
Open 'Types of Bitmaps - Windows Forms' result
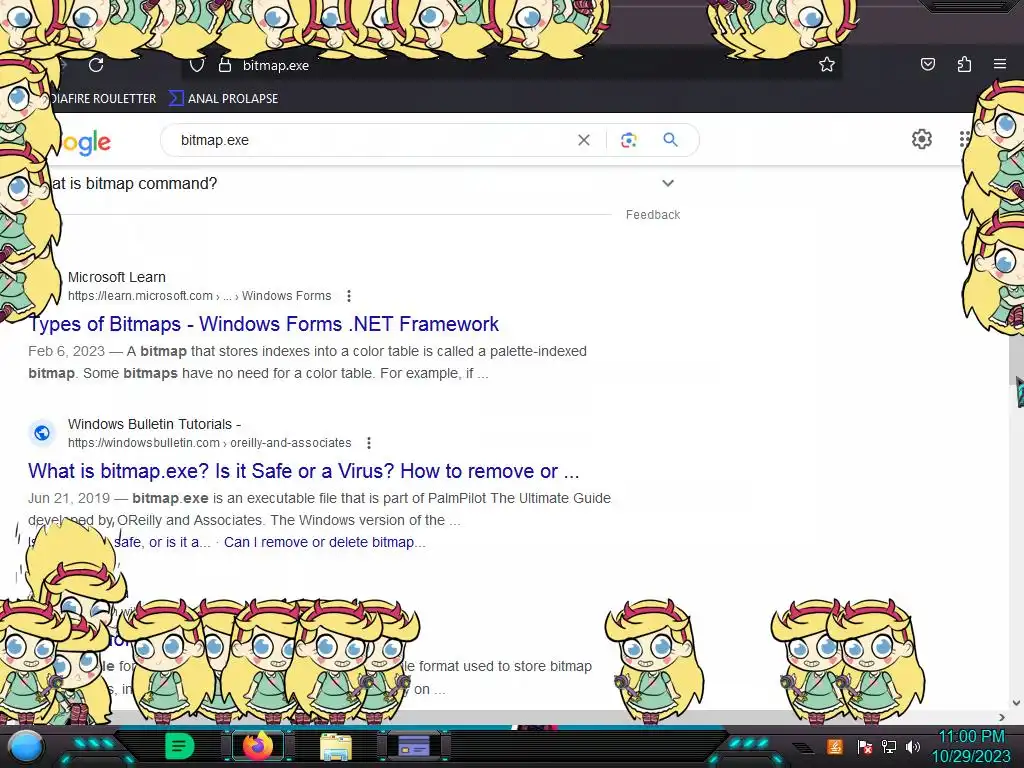(x=264, y=324)
